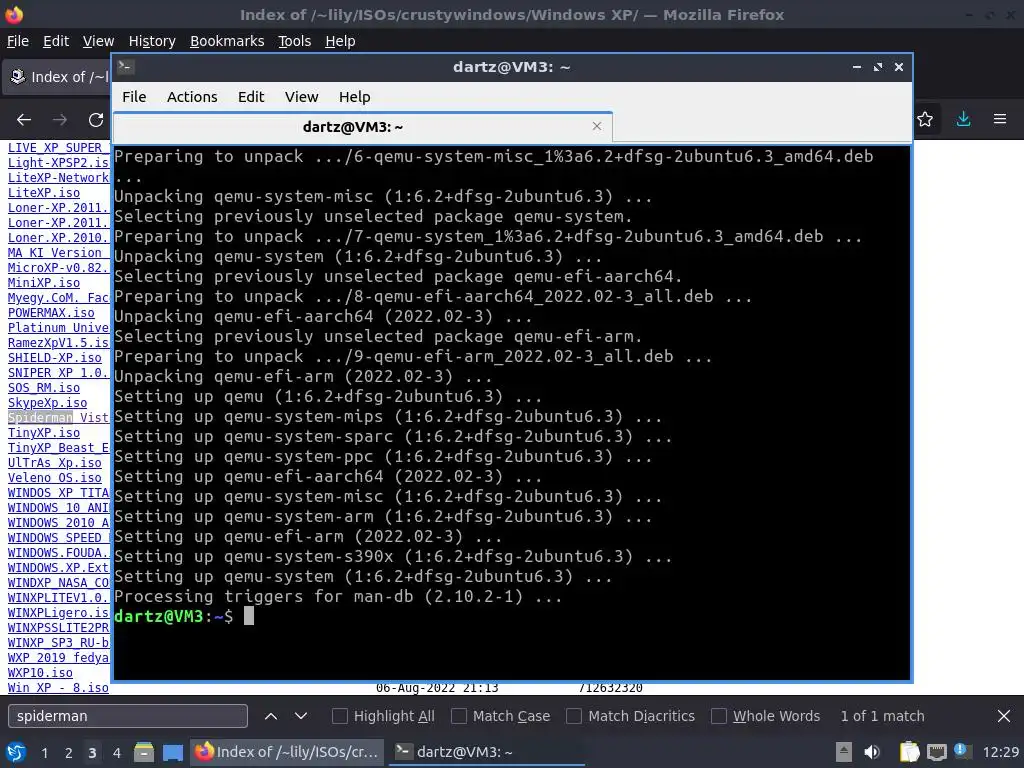1024x768 pixels.
Task: Activate dartz@VM3 terminal from taskbar
Action: tap(487, 752)
